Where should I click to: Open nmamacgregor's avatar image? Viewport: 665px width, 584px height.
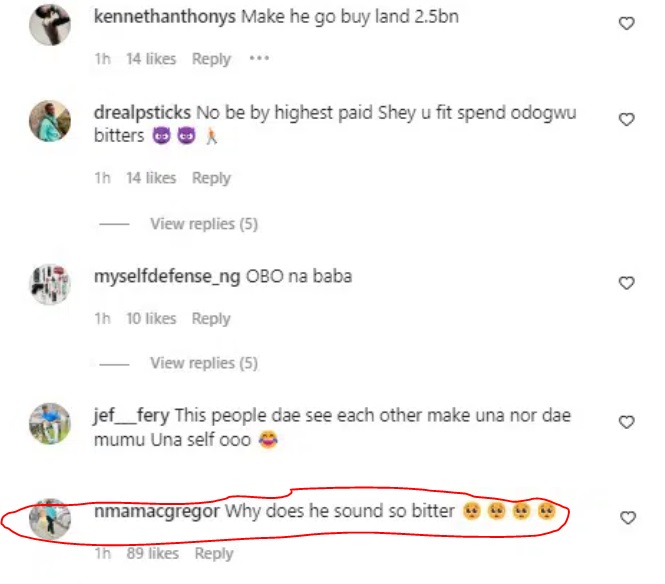pos(50,518)
